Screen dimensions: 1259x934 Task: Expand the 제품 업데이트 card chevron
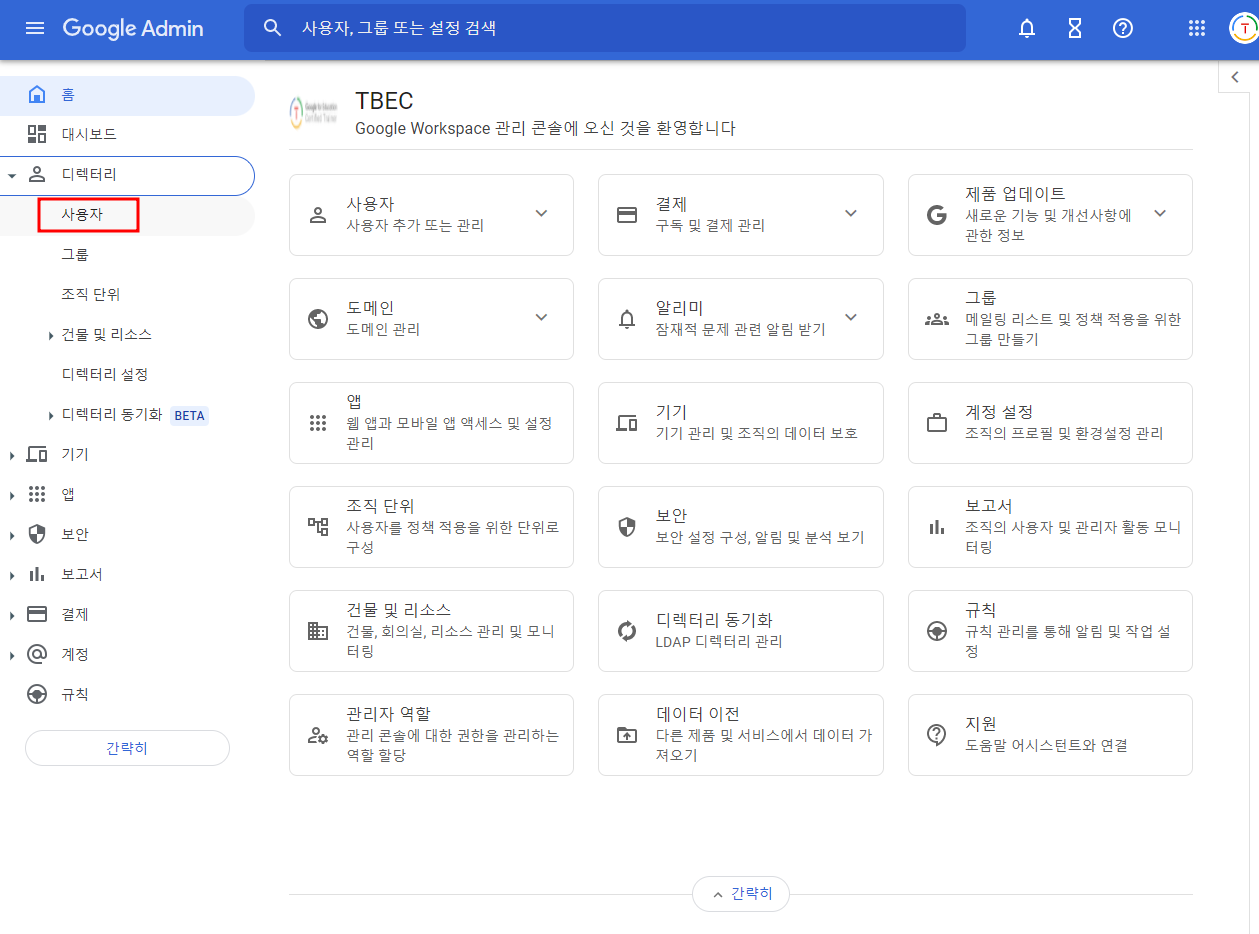(x=1160, y=213)
